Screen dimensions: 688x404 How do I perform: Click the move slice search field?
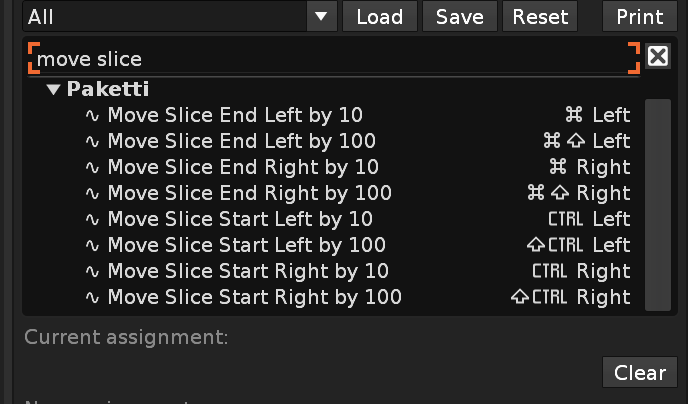[330, 59]
